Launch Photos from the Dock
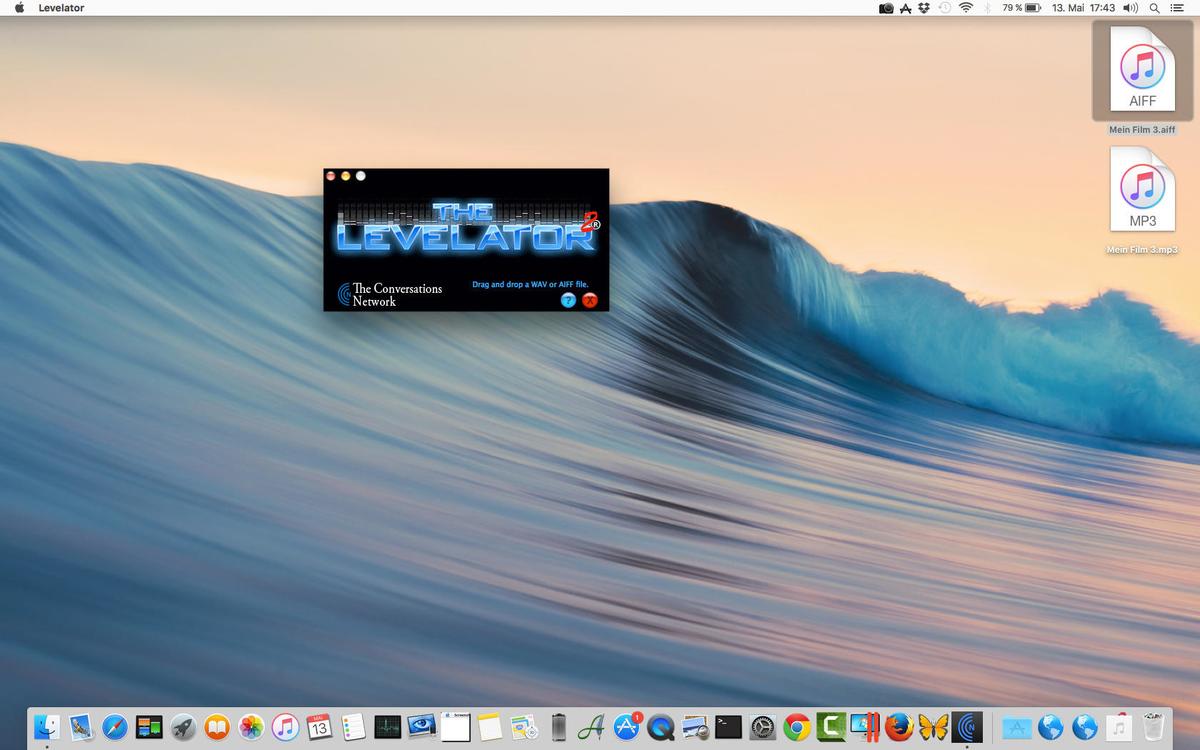The image size is (1200, 750). point(251,727)
